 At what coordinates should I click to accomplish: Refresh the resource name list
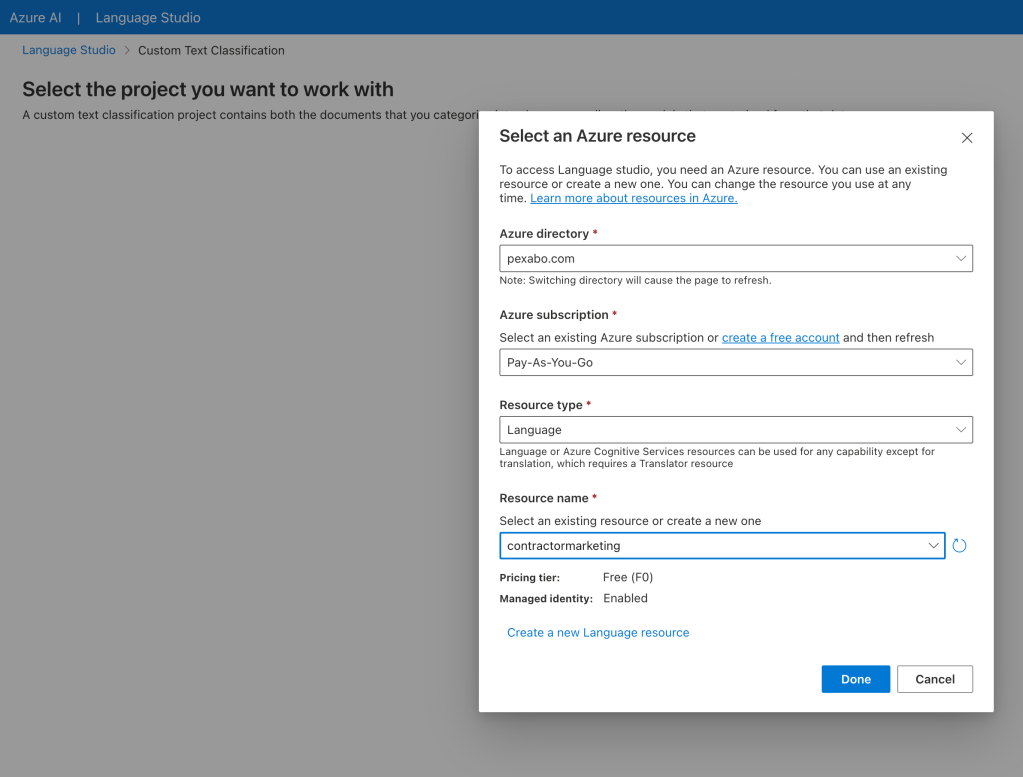point(959,545)
